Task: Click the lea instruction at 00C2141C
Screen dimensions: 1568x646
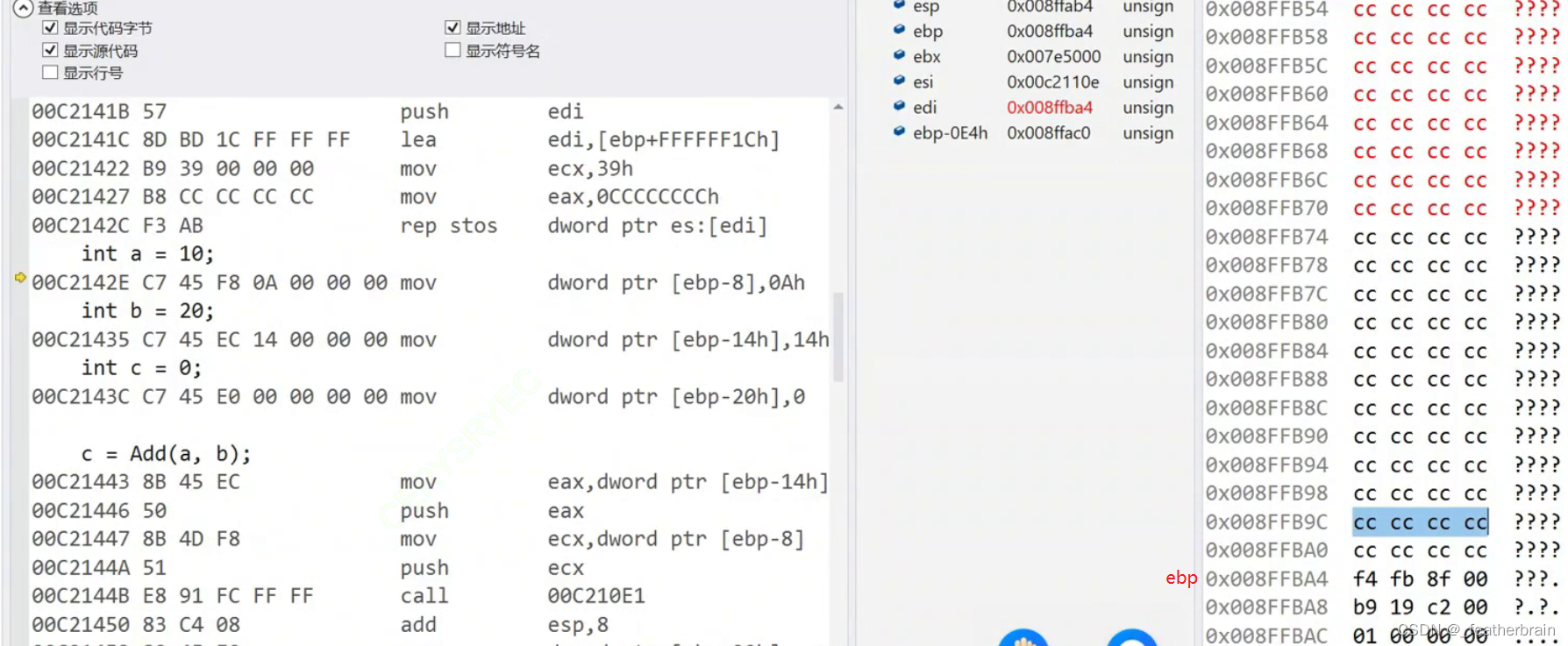Action: point(406,140)
